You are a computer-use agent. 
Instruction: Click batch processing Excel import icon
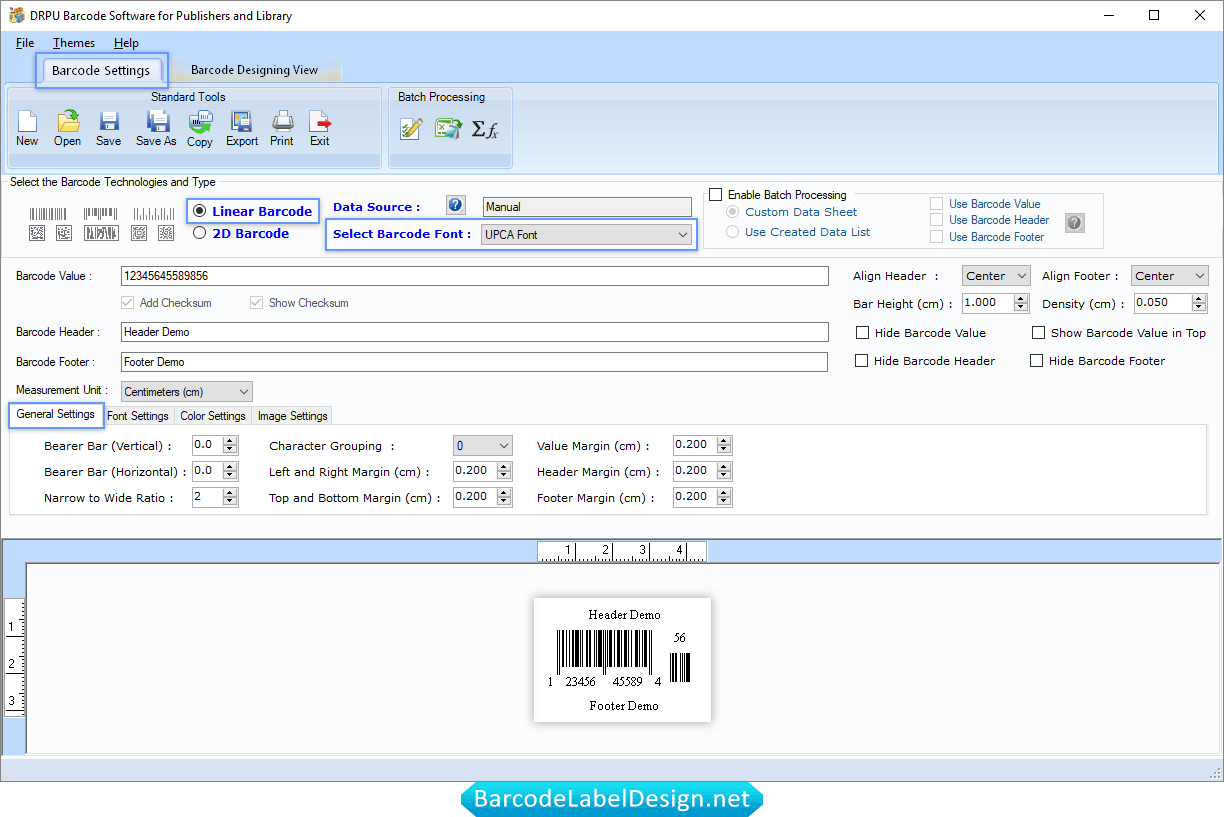448,128
